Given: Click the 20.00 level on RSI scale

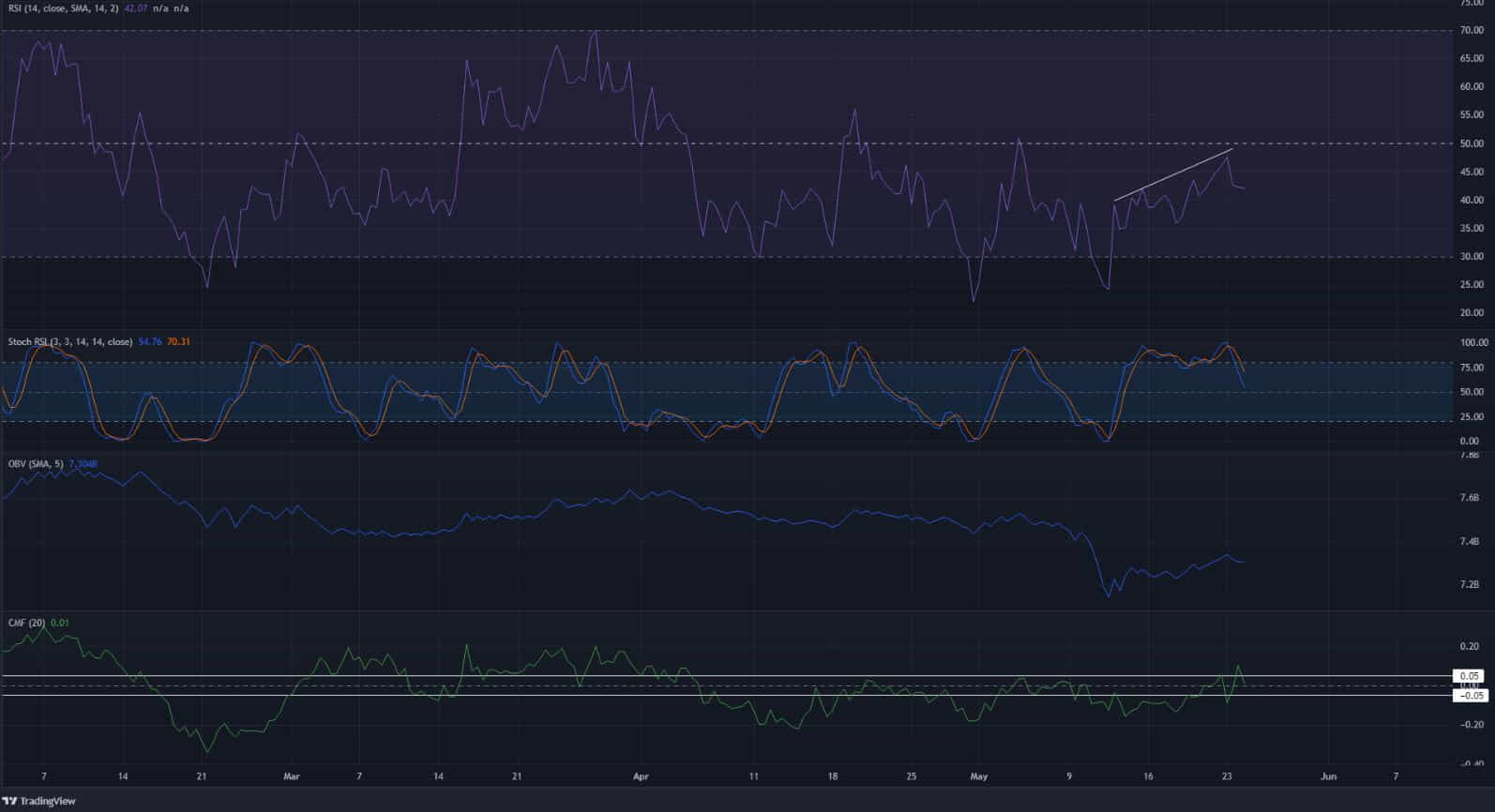Looking at the screenshot, I should [1472, 313].
